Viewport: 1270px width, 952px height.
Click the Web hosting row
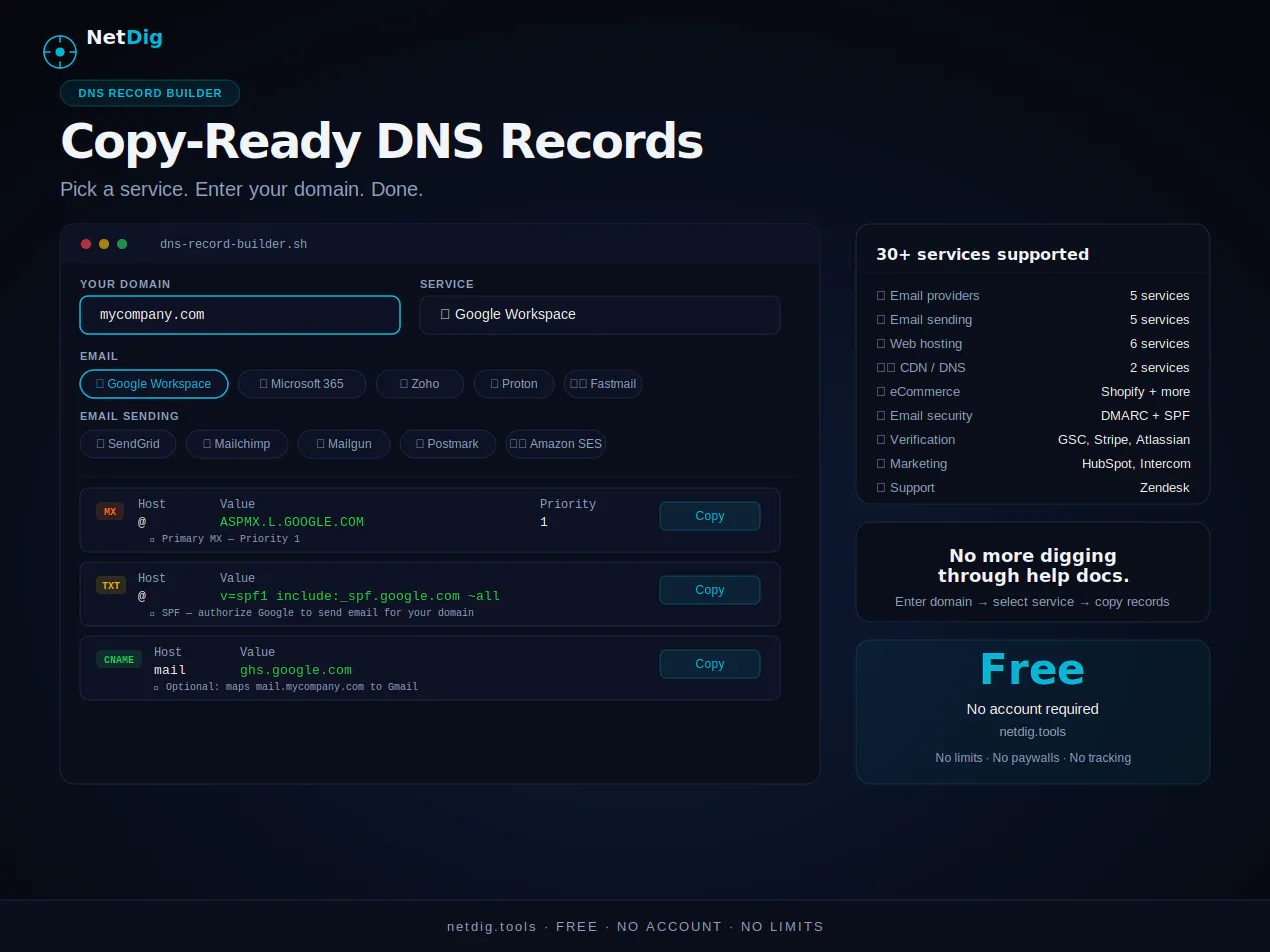[1033, 344]
